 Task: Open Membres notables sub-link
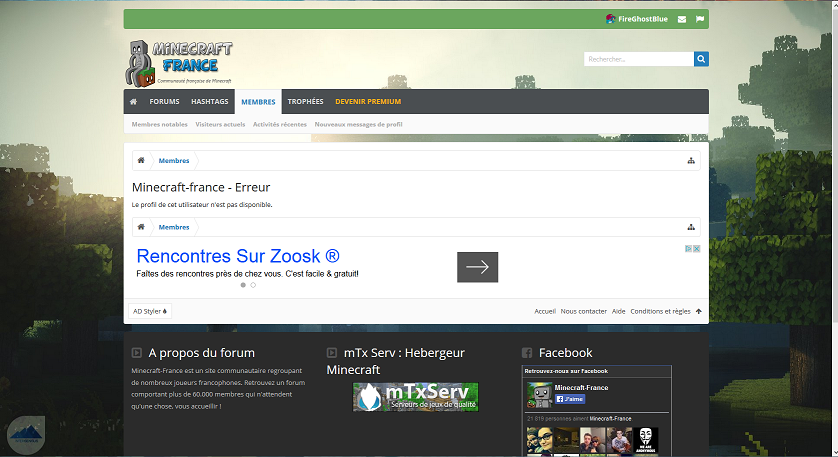click(159, 125)
